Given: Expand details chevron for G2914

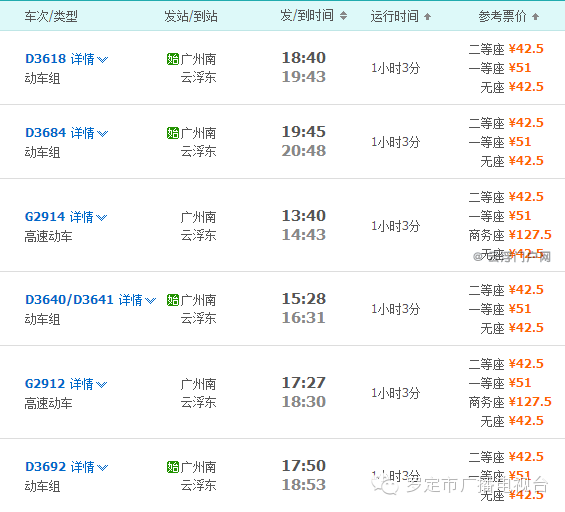Looking at the screenshot, I should pyautogui.click(x=102, y=217).
